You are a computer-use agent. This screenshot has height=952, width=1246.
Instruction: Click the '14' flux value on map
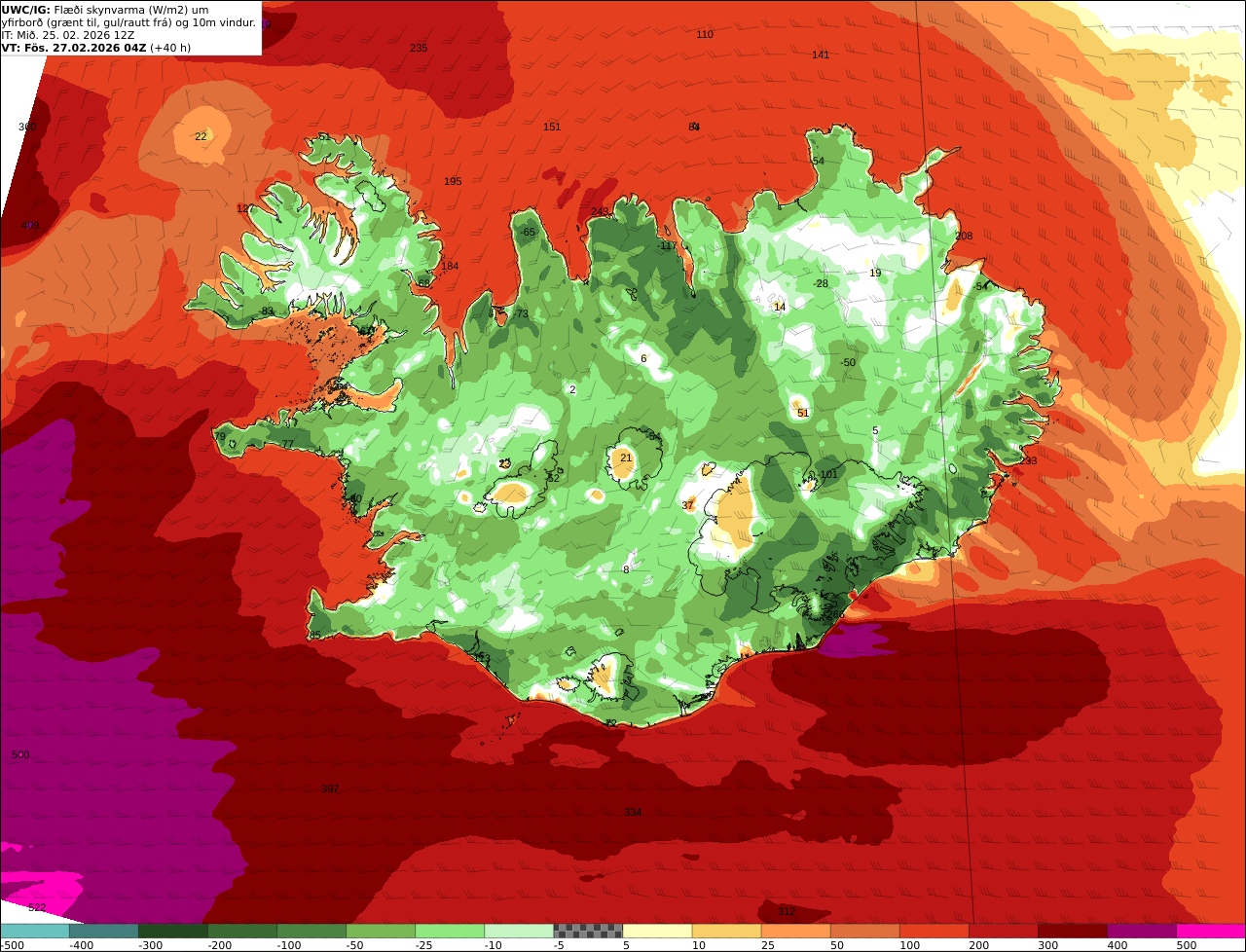(780, 307)
